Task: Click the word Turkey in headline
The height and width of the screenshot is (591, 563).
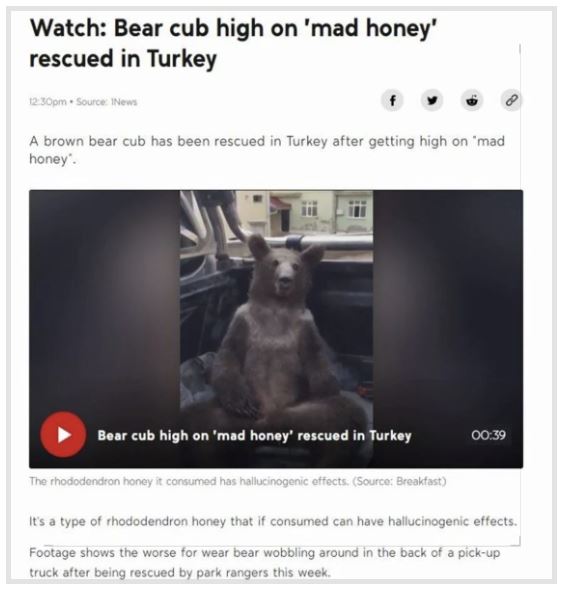Action: (x=182, y=59)
